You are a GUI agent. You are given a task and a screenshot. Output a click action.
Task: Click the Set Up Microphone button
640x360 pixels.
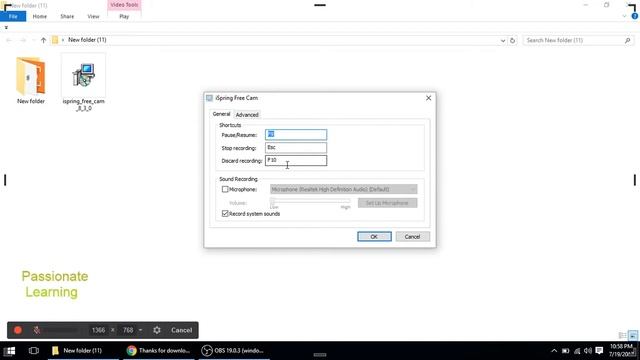[x=387, y=203]
